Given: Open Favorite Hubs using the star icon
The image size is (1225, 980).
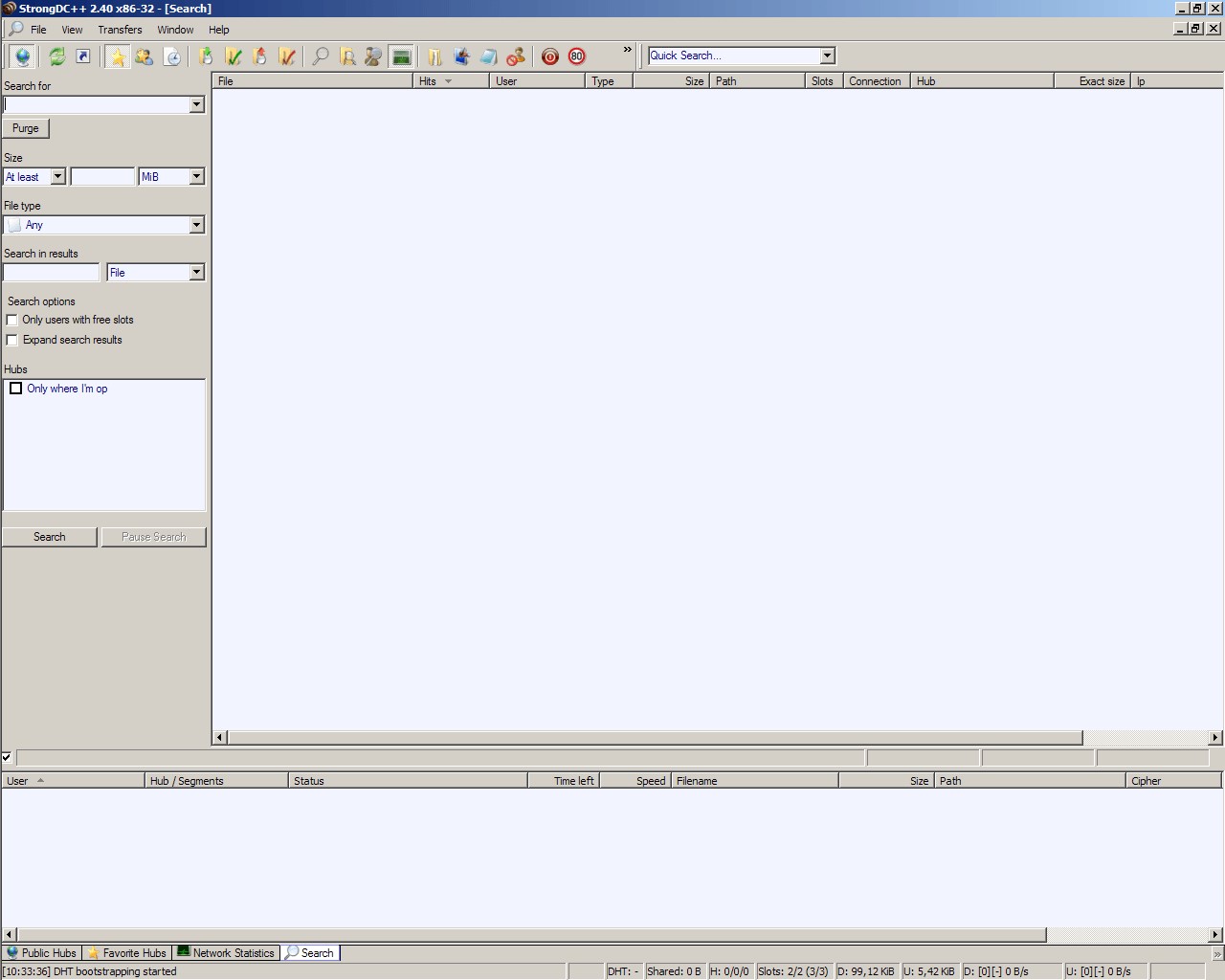Looking at the screenshot, I should click(x=116, y=56).
